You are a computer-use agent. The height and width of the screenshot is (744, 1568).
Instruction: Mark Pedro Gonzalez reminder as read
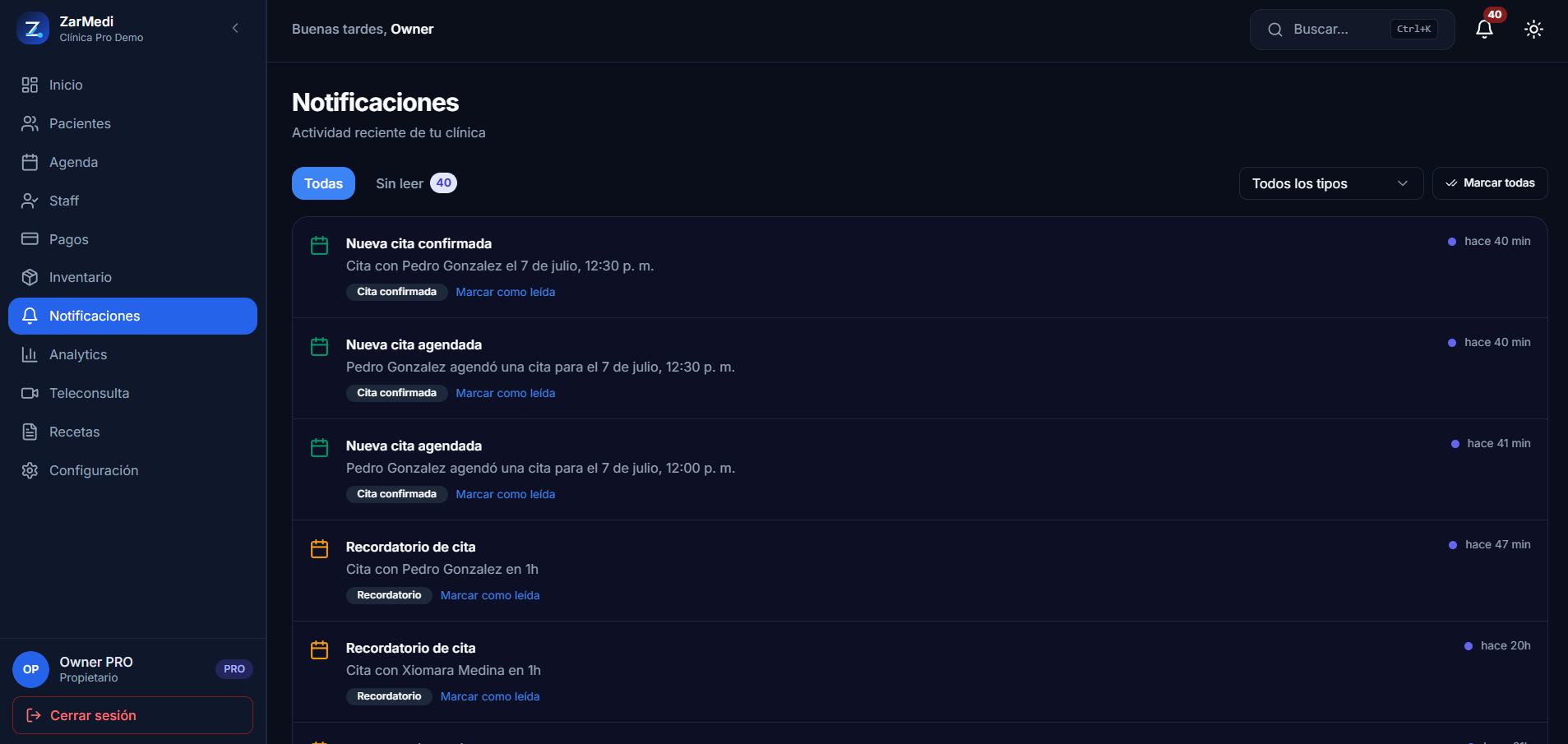tap(490, 595)
